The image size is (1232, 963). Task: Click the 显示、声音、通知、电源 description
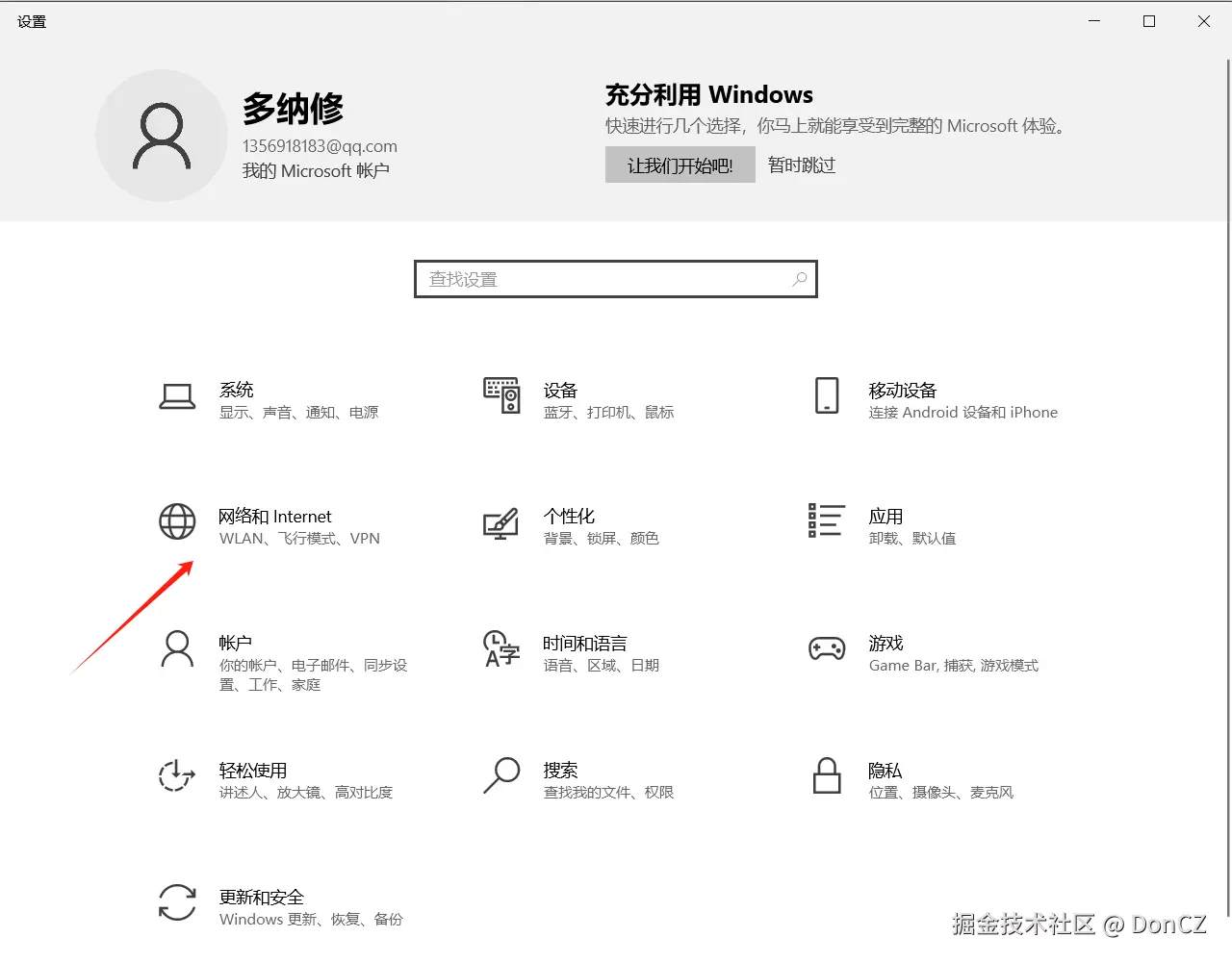(x=299, y=413)
